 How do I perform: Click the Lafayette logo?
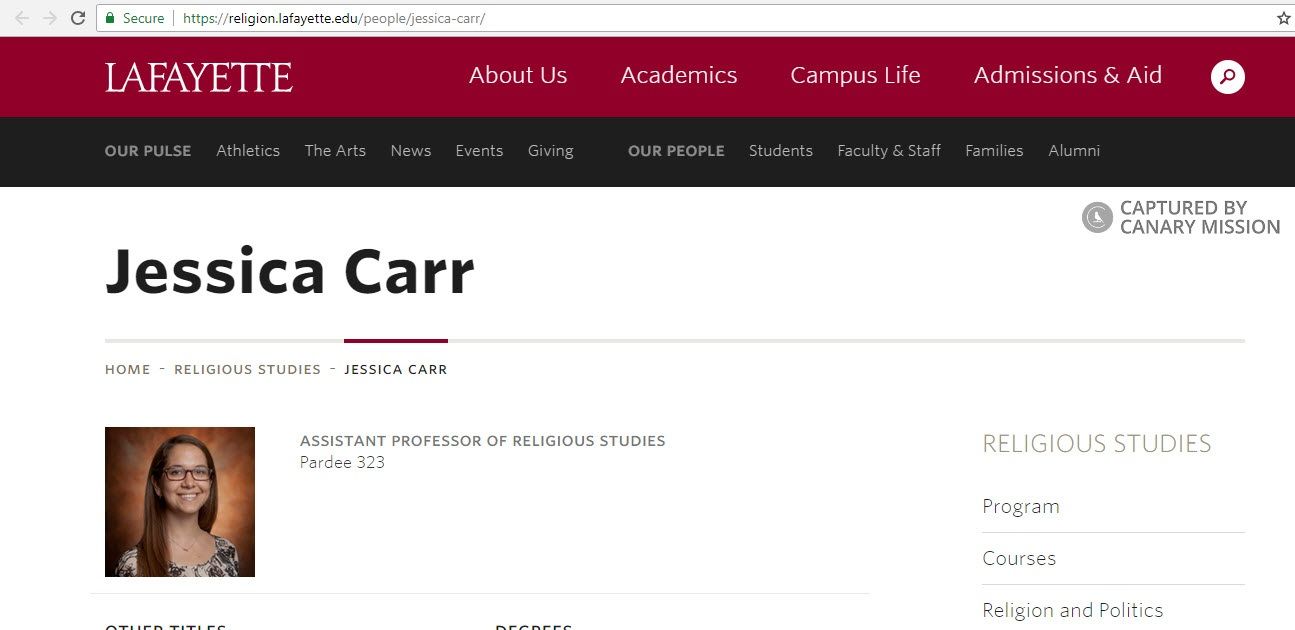point(199,76)
